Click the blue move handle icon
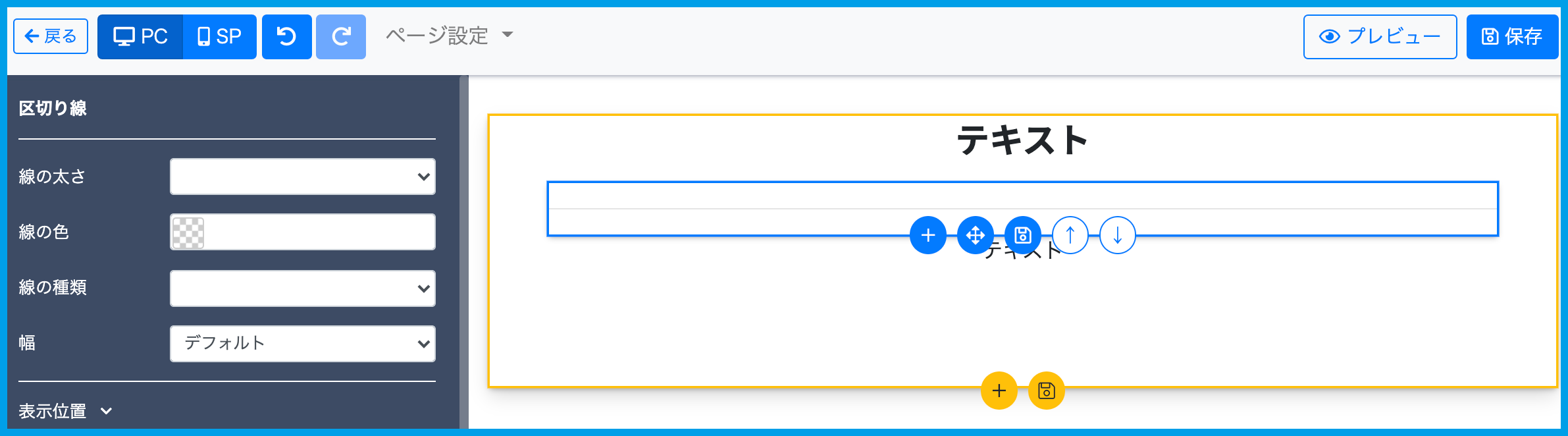The image size is (1568, 436). tap(975, 235)
